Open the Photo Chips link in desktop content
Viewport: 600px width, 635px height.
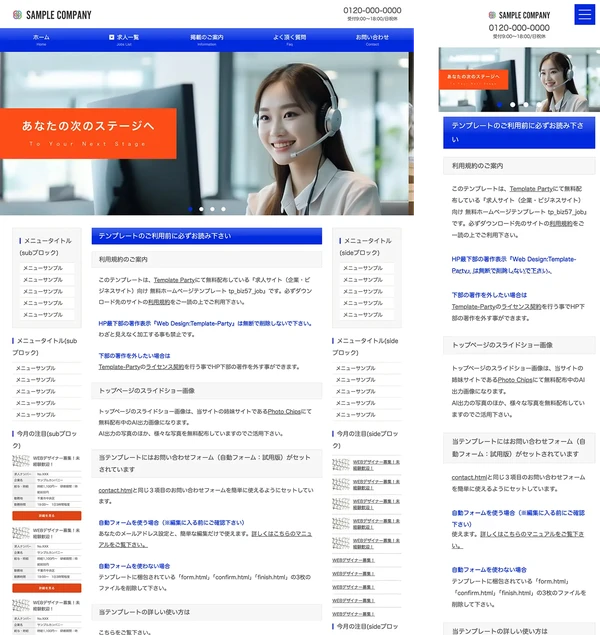[x=284, y=411]
